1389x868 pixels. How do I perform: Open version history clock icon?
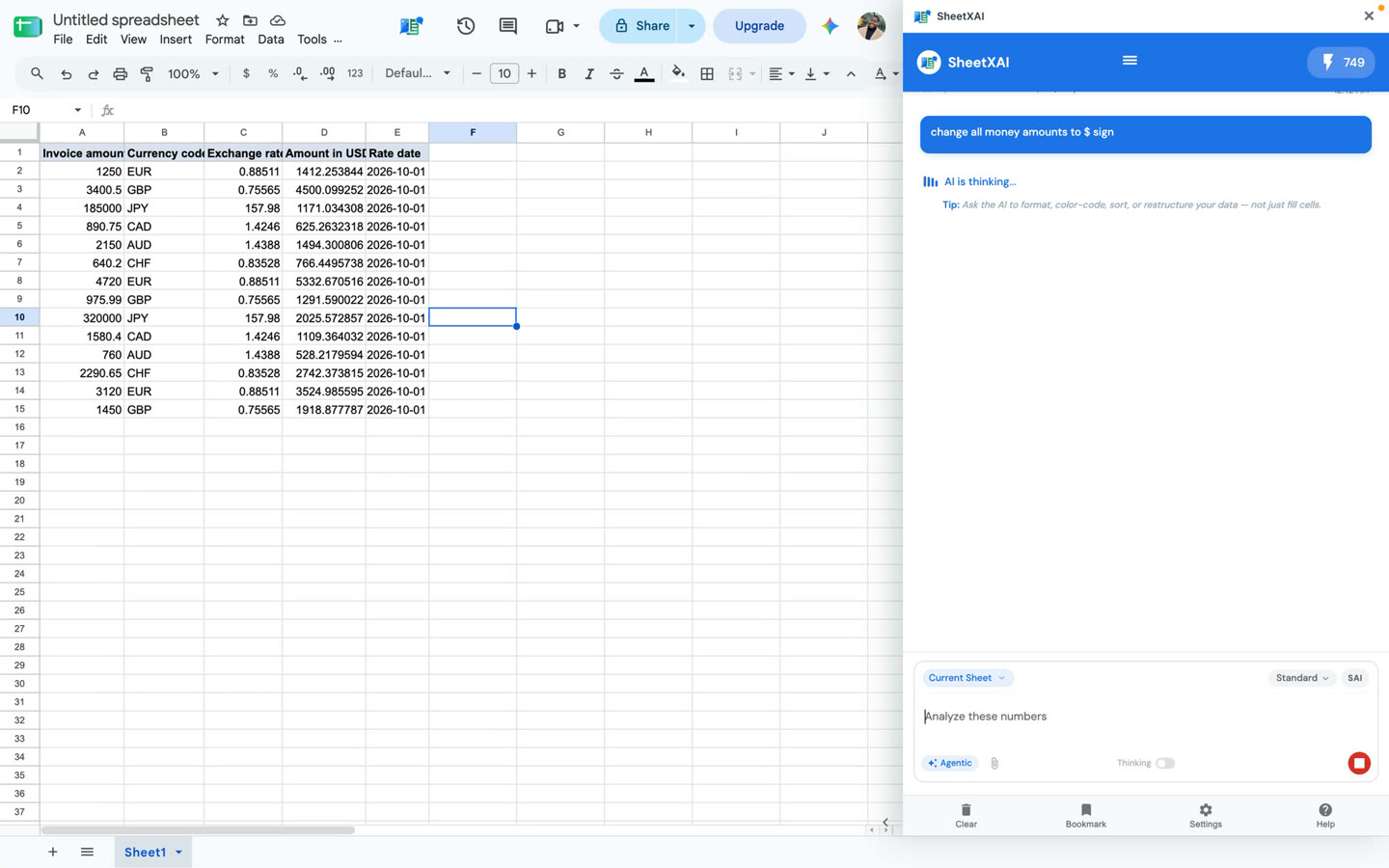[x=466, y=26]
